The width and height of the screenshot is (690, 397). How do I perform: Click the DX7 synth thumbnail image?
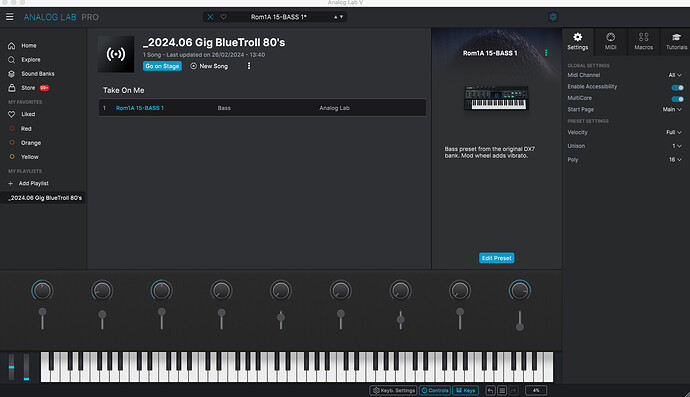point(496,98)
